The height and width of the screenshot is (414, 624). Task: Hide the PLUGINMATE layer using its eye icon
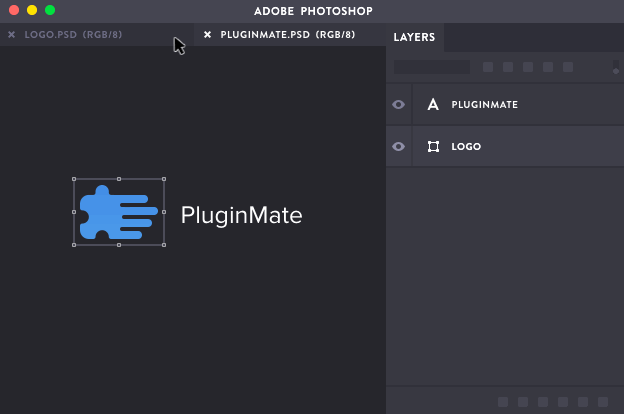pyautogui.click(x=399, y=104)
